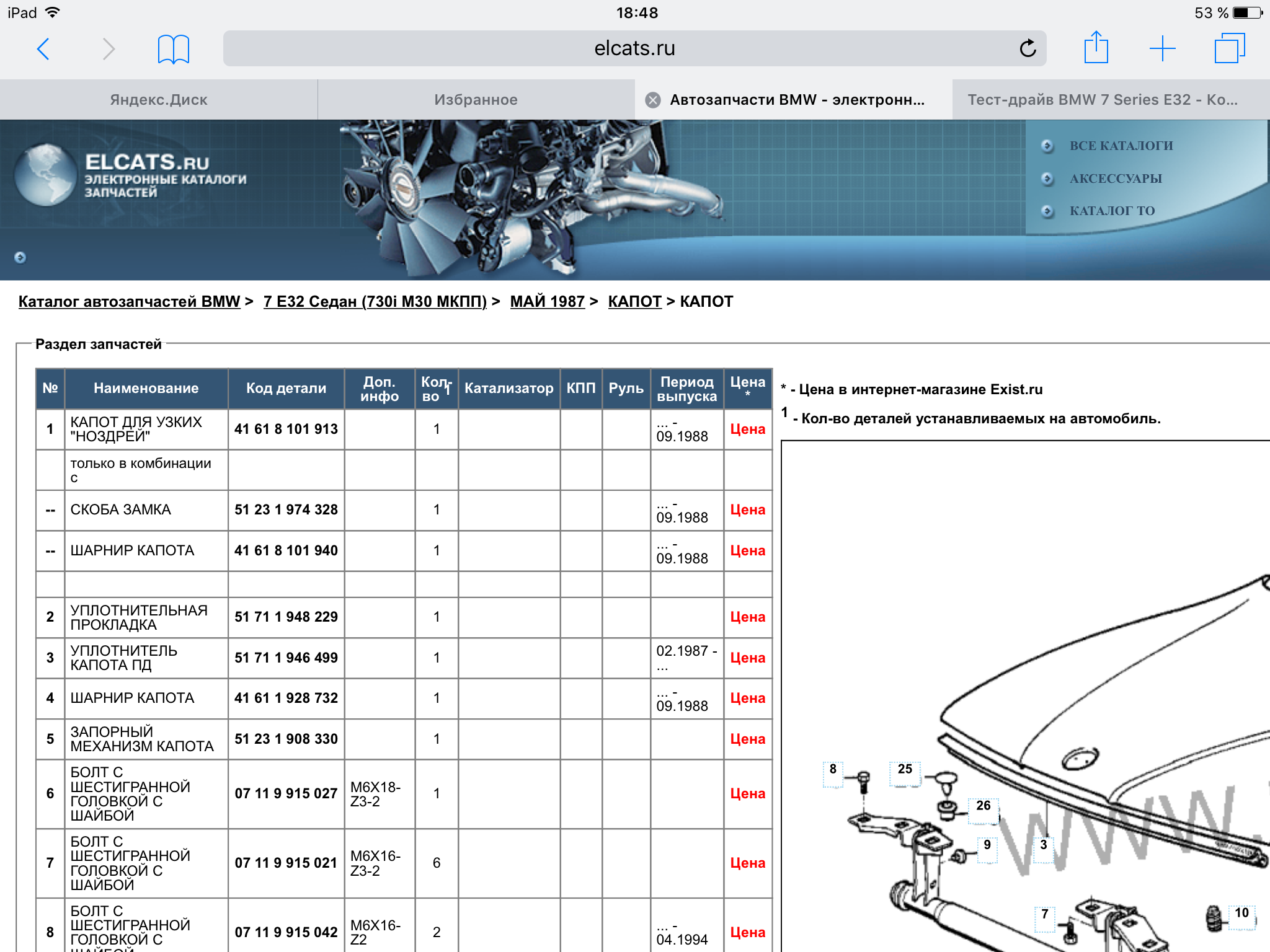Click Цена for ЗАПОРНЫЙ МЕХАНИЗМ КАПОТА row
1270x952 pixels.
click(x=747, y=739)
